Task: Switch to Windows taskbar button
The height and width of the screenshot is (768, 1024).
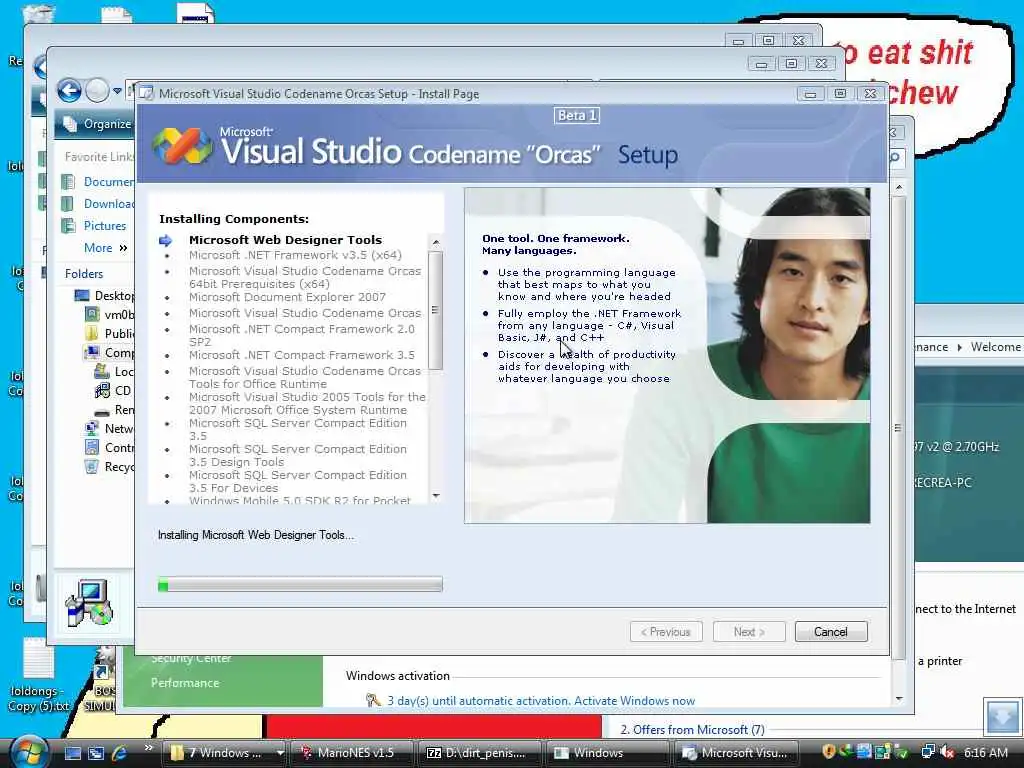Action: click(x=606, y=753)
